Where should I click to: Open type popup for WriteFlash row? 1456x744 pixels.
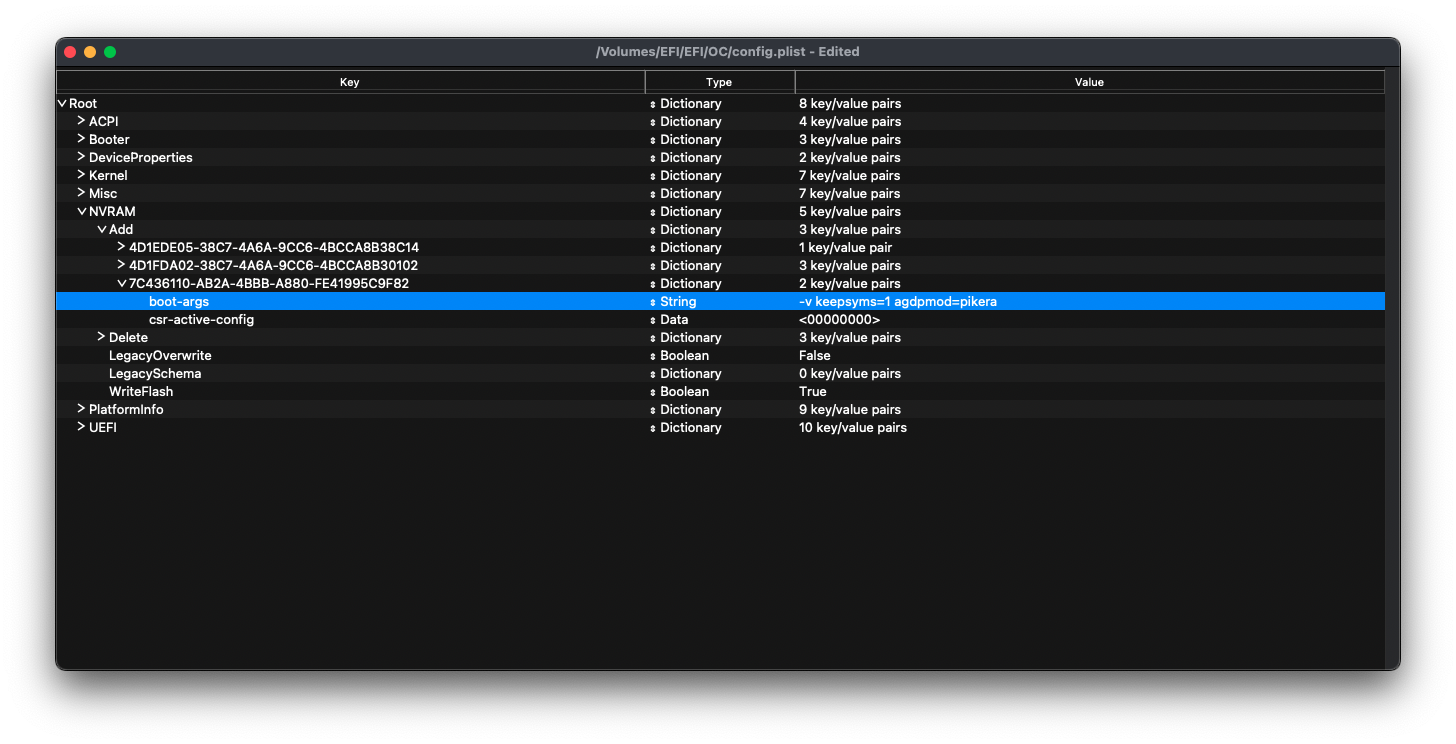click(653, 392)
